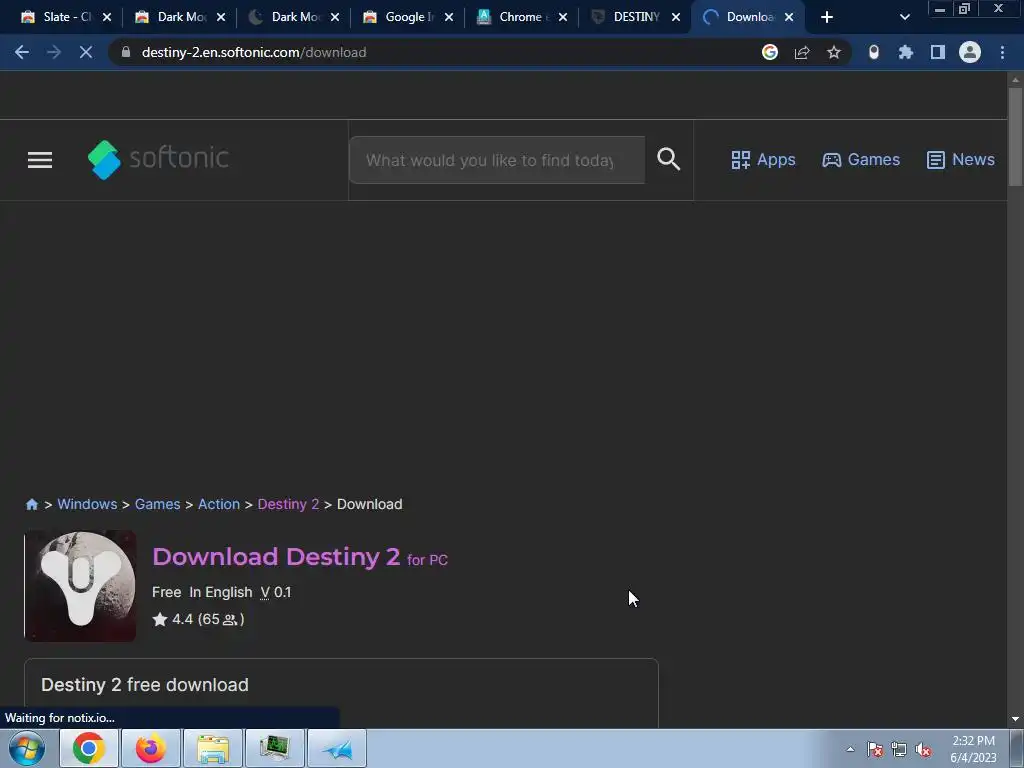Click the network tray icon
The image size is (1024, 768).
click(x=899, y=749)
